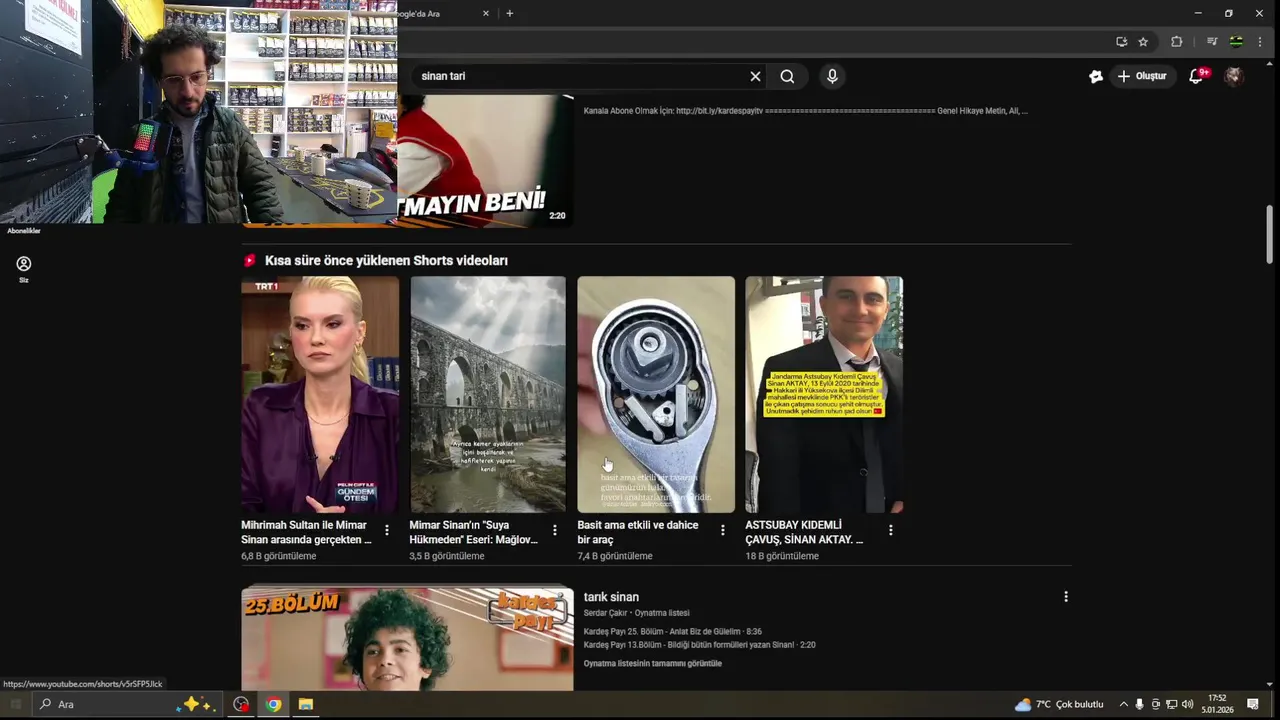
Task: Click title Basit ama etkili ve dahice
Action: coord(638,532)
